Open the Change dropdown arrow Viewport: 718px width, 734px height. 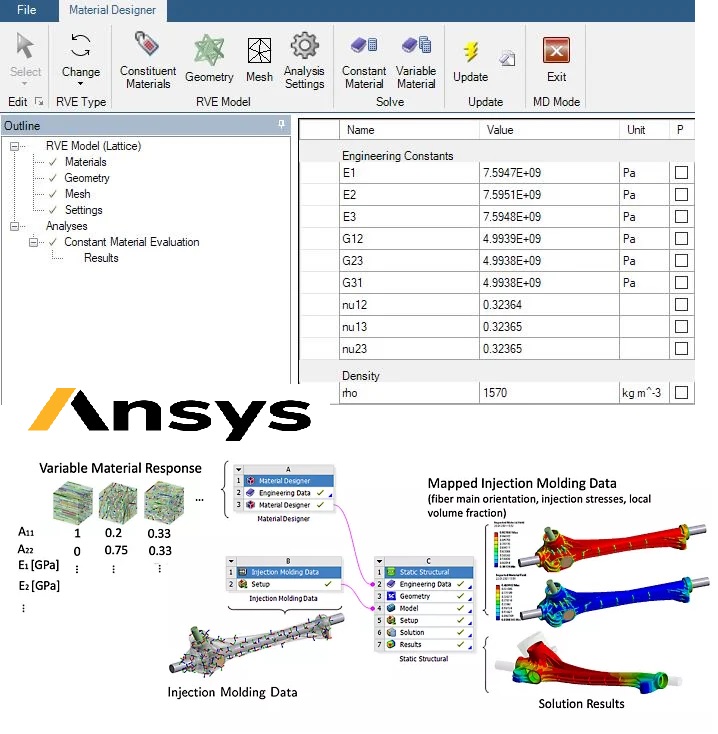click(81, 84)
